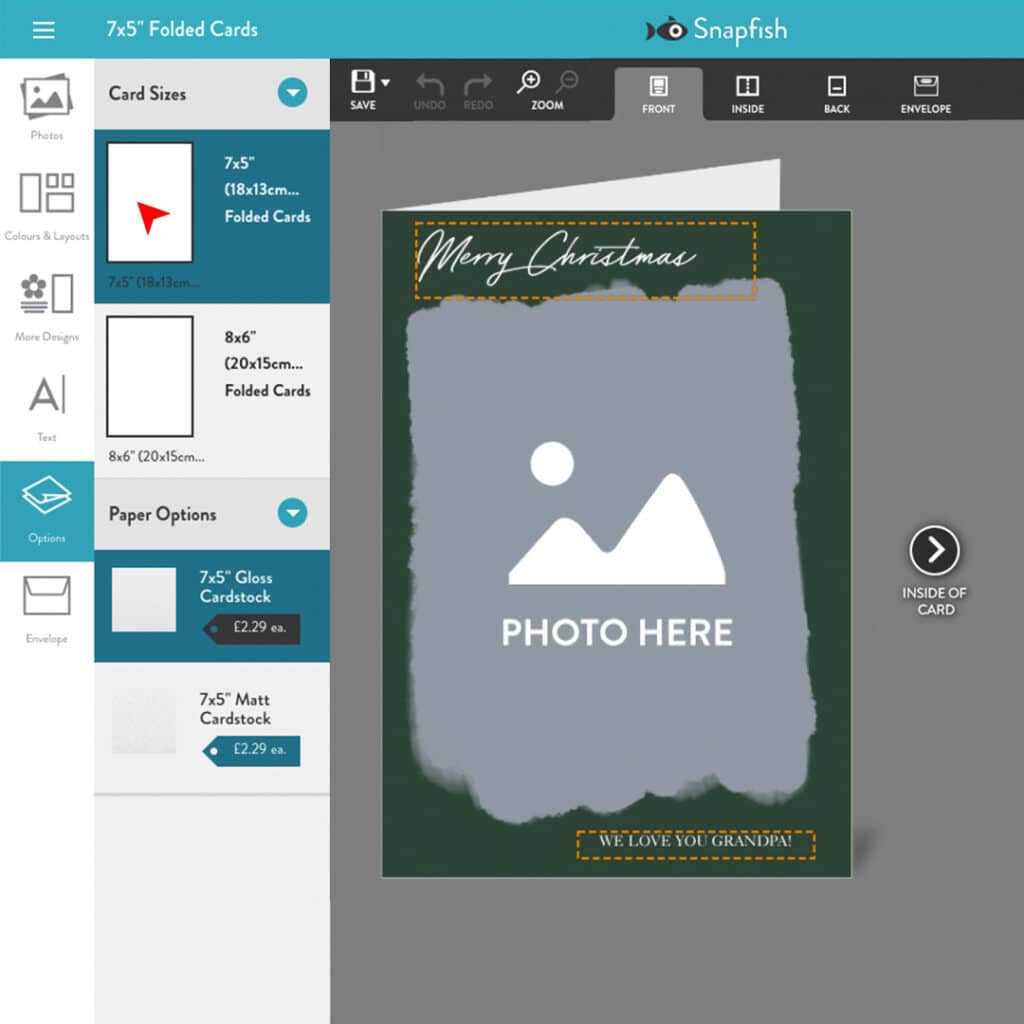Select the 7x5" Gloss Cardstock option
1024x1024 pixels.
point(210,605)
